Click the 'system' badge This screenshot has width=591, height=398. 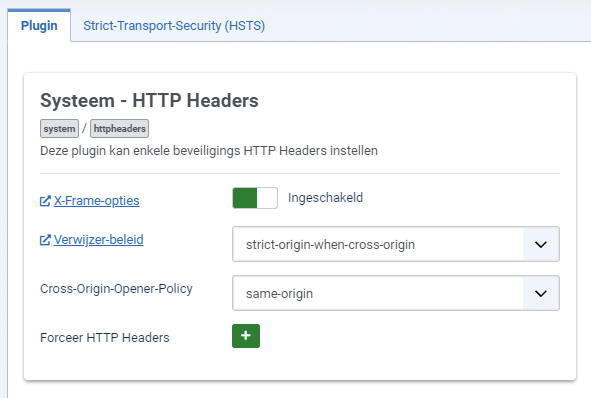[60, 129]
